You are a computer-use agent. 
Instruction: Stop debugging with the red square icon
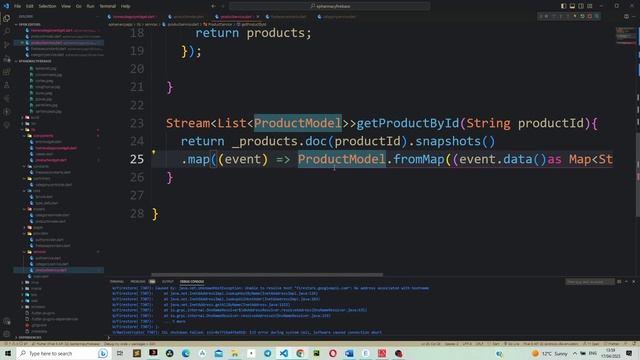coord(589,16)
